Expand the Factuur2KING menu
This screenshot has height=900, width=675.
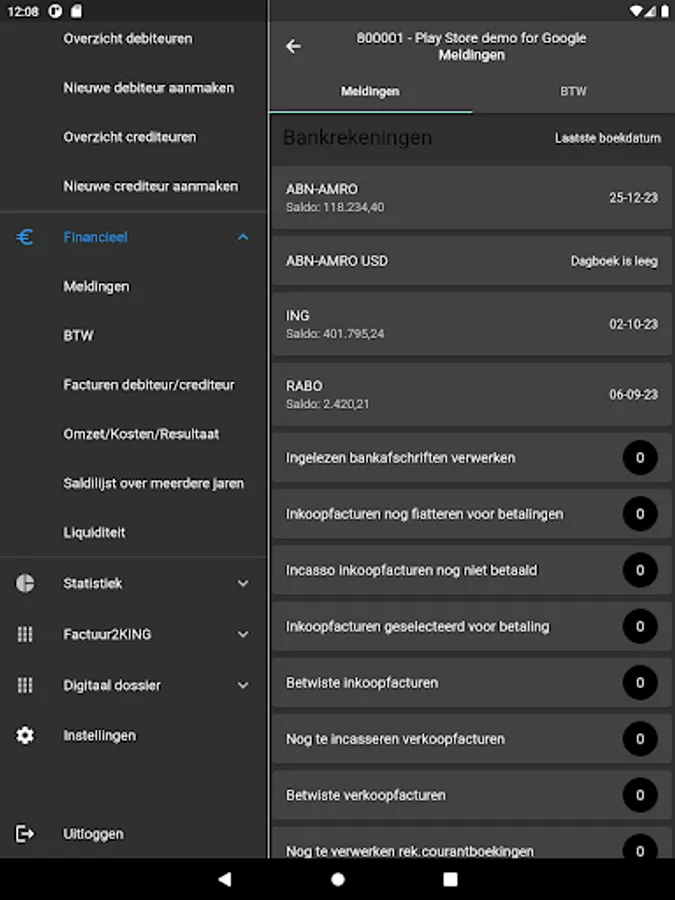pyautogui.click(x=241, y=634)
